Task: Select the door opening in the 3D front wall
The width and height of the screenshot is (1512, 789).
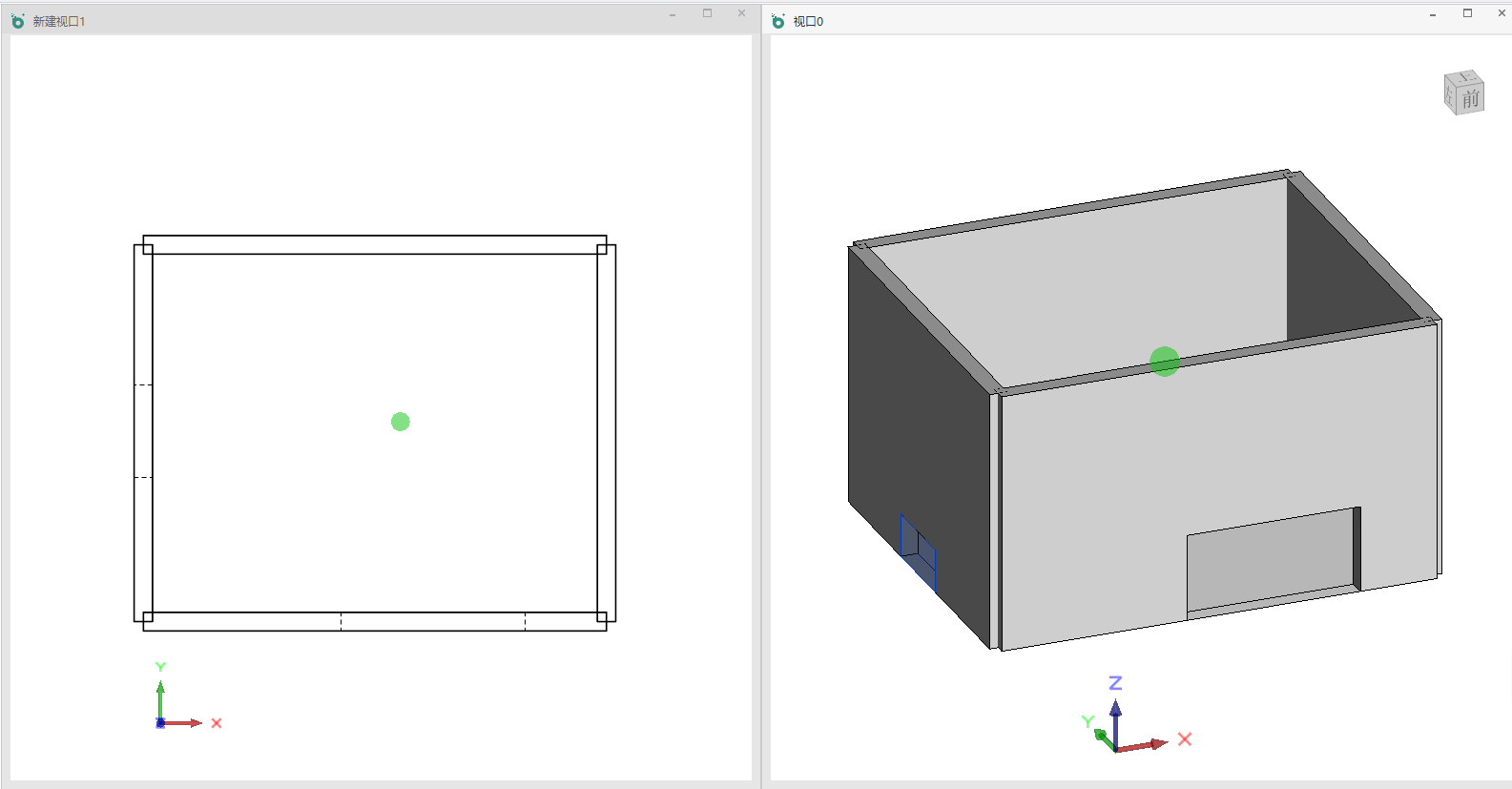Action: click(1274, 563)
